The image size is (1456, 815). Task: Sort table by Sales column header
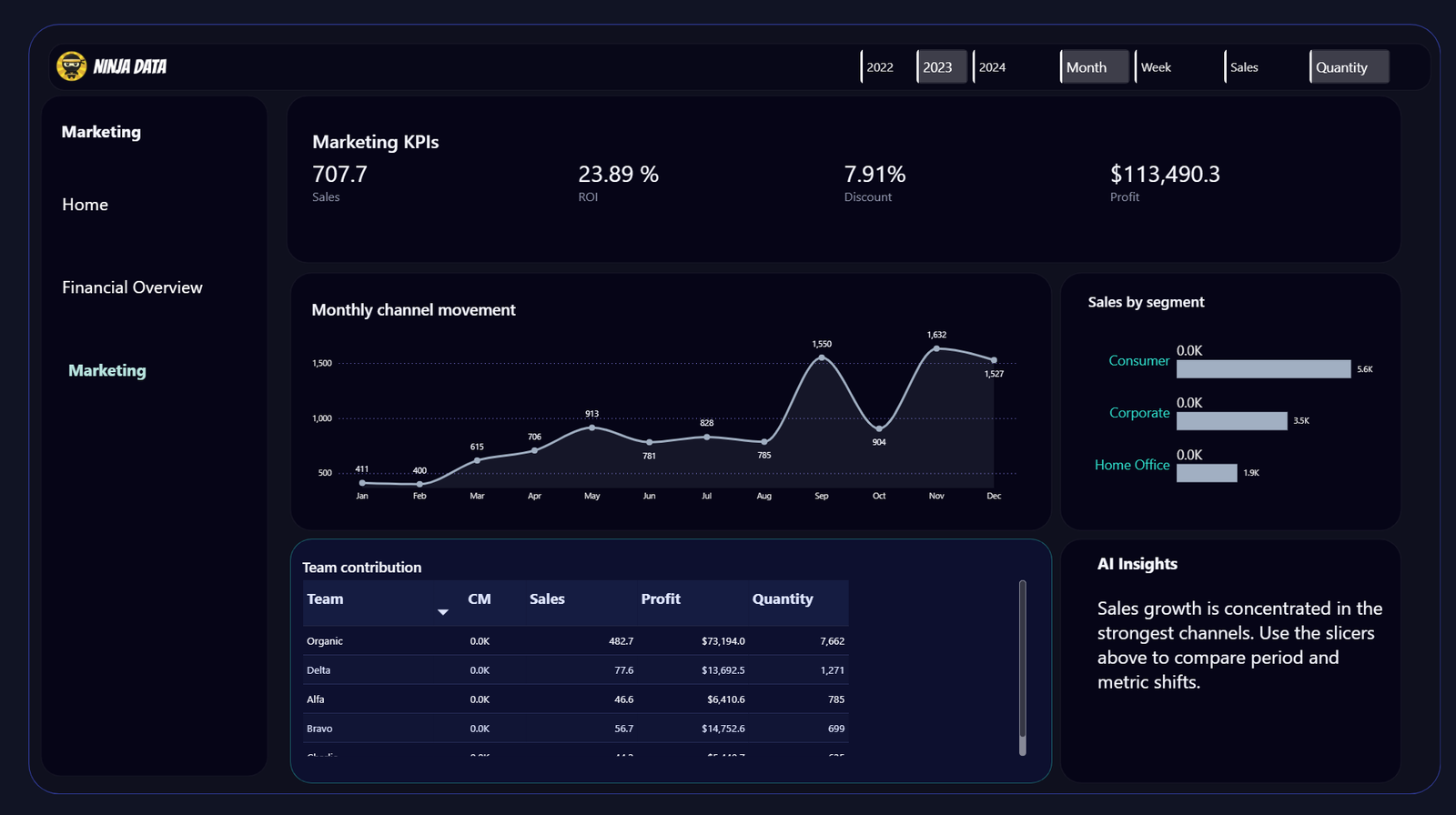click(x=547, y=599)
